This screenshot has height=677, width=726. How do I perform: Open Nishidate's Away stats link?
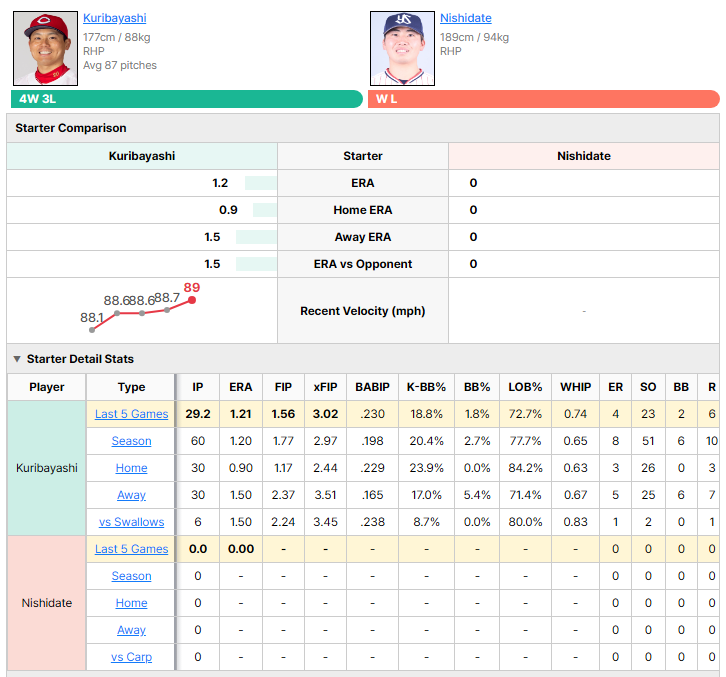[x=131, y=630]
